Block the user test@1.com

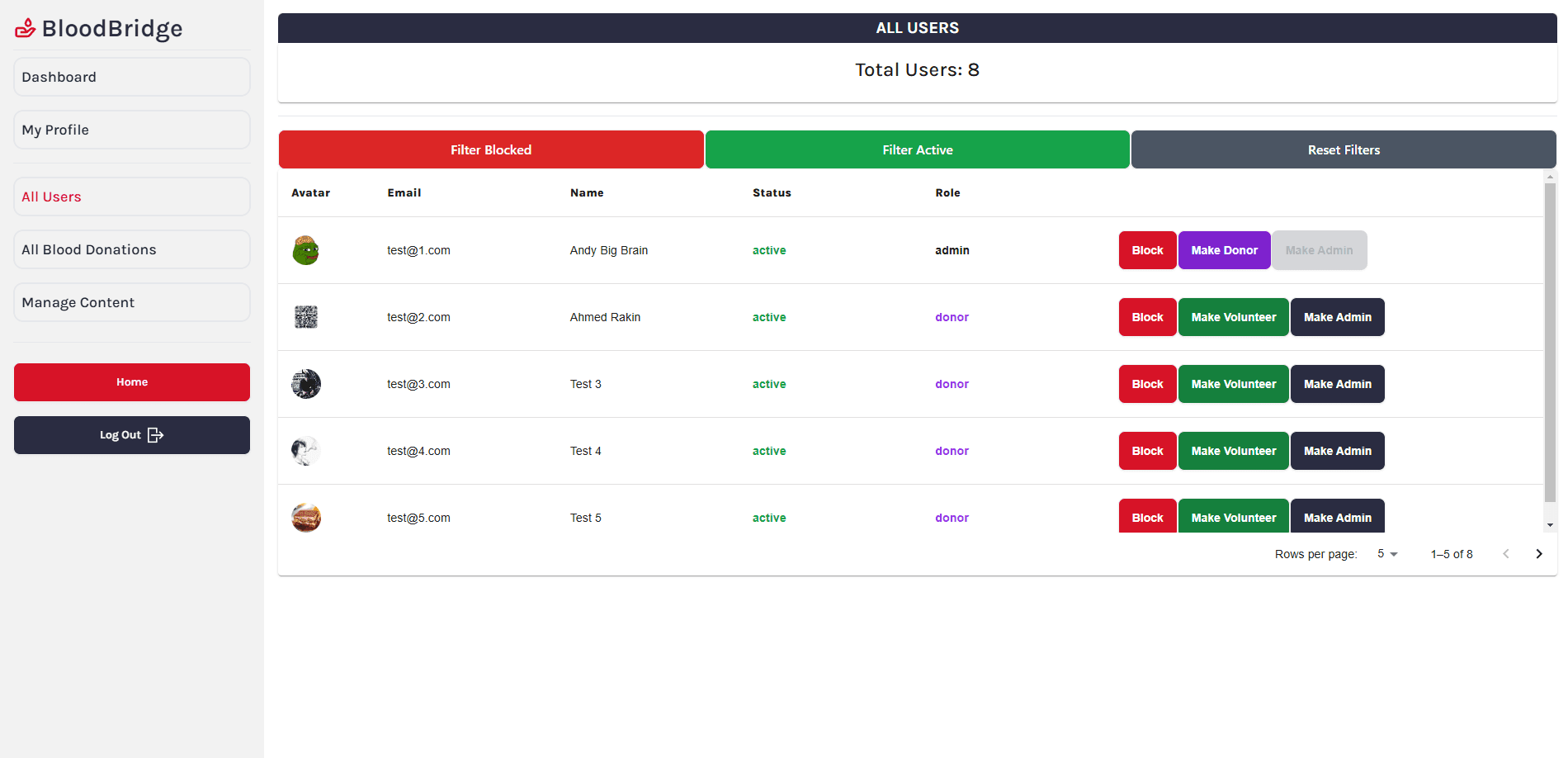coord(1147,250)
